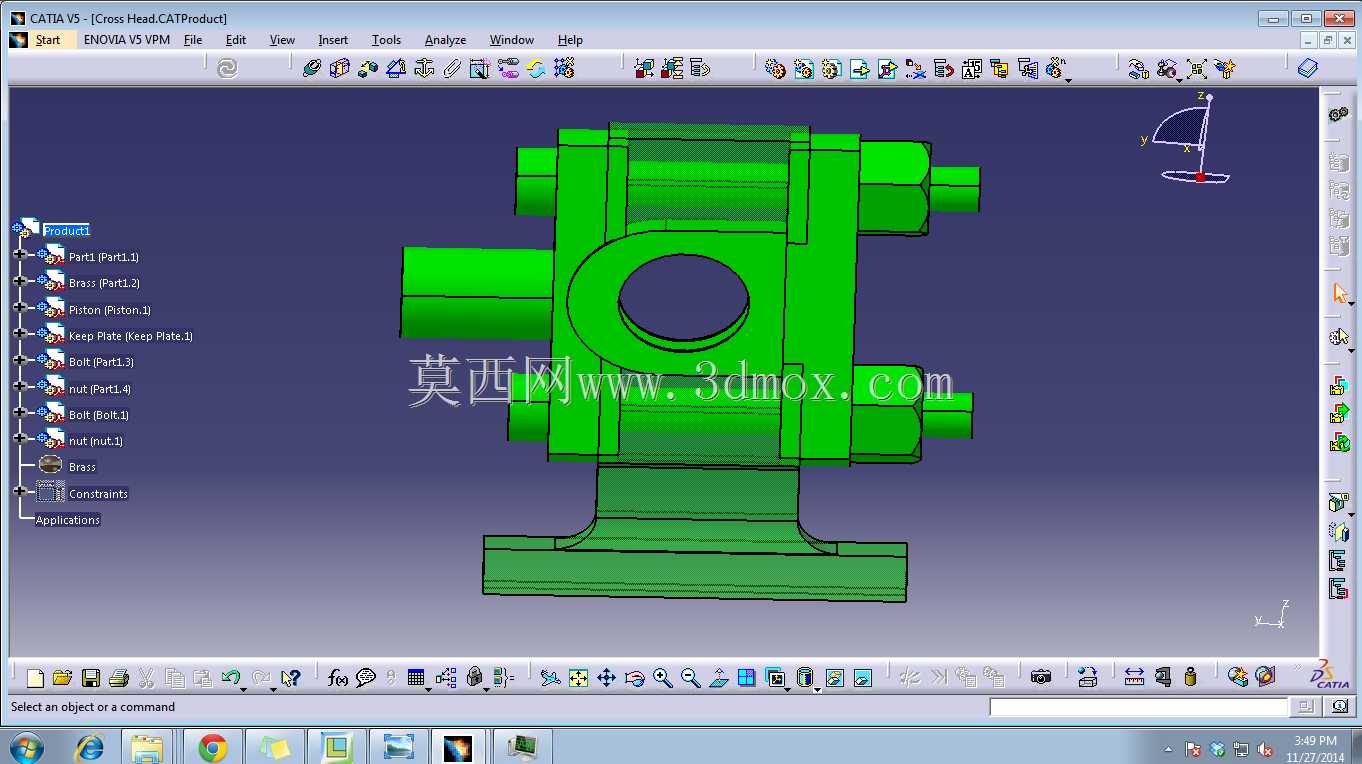Expand the Brass (Part1.2) tree node
Screen dimensions: 1362x764
coord(19,281)
